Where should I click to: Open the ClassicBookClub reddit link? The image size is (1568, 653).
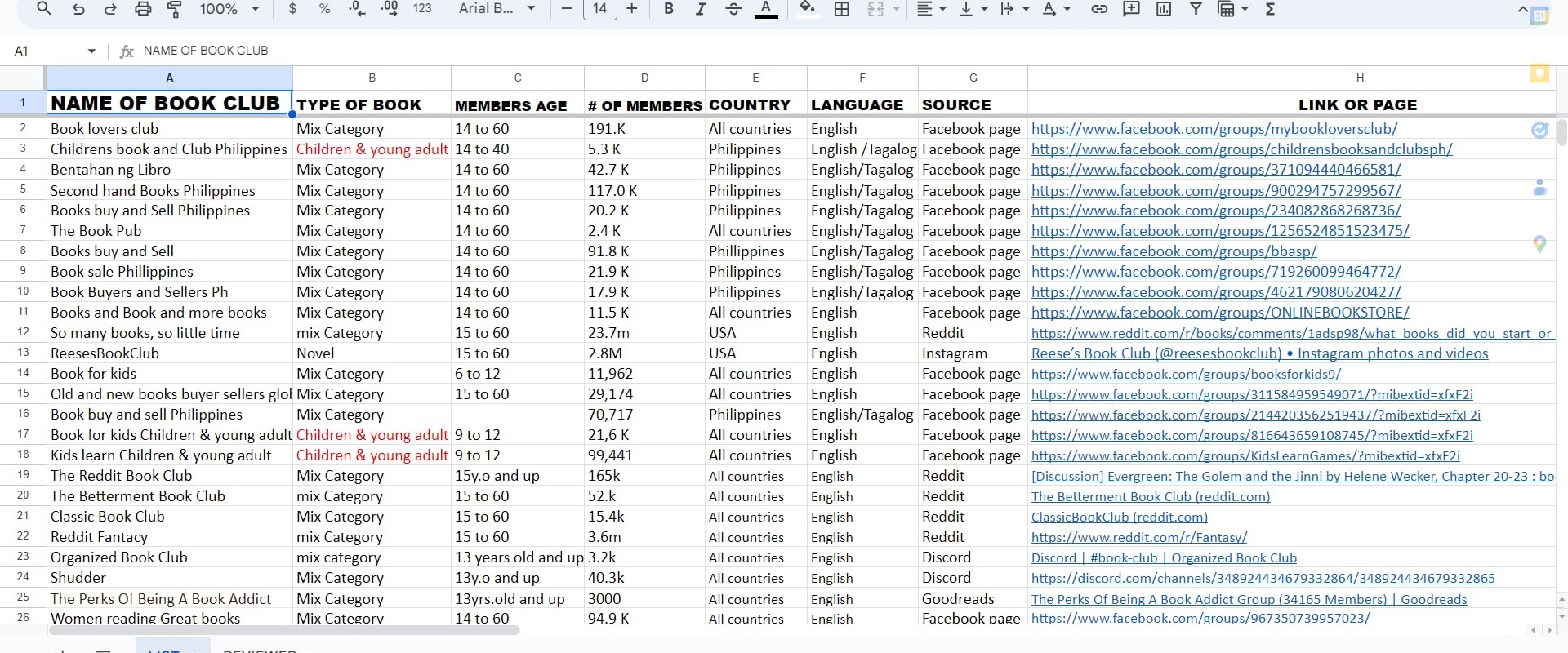coord(1120,517)
